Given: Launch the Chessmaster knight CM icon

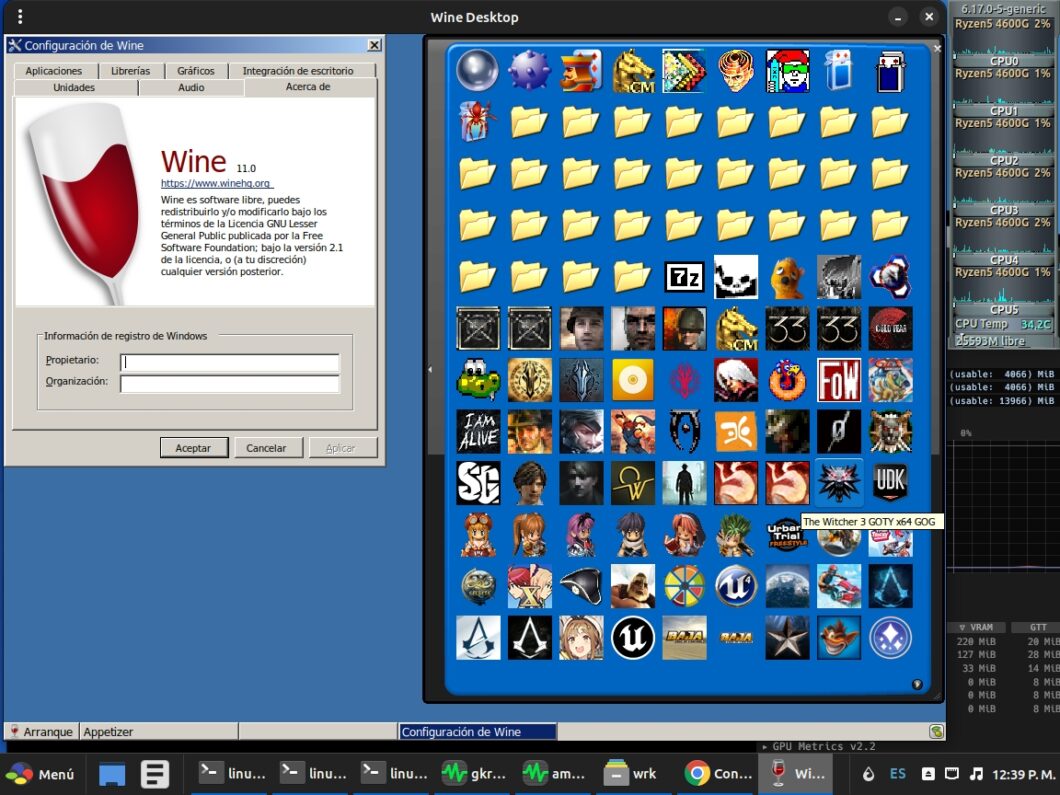Looking at the screenshot, I should tap(633, 70).
